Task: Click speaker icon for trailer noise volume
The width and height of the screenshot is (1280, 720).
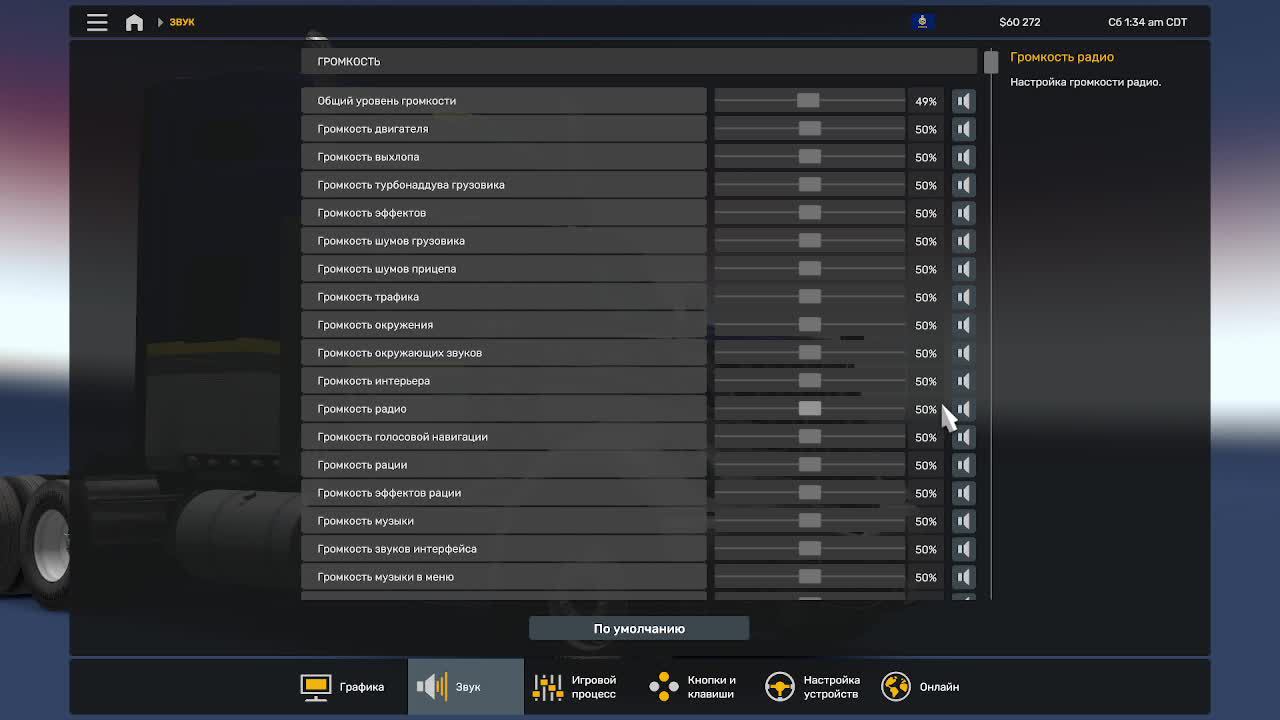Action: pos(963,269)
